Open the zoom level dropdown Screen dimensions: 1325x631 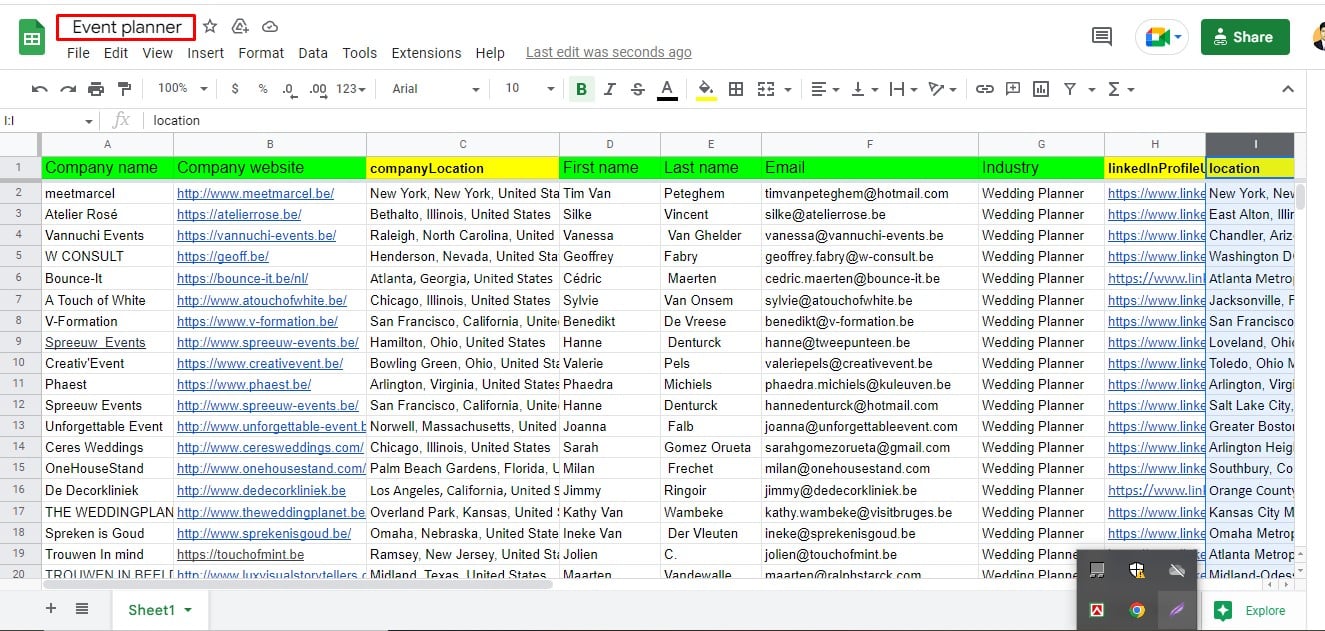coord(180,88)
